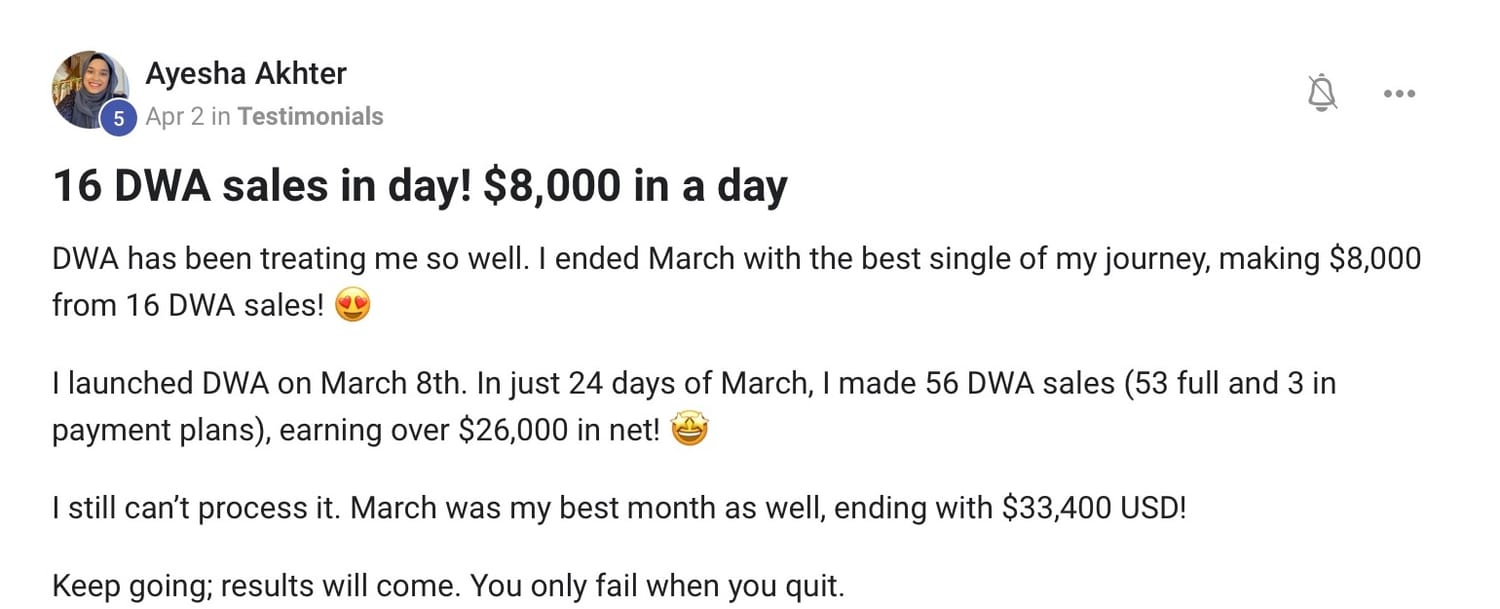
Task: Open Ayesha Akhter's profile photo
Action: pos(91,89)
